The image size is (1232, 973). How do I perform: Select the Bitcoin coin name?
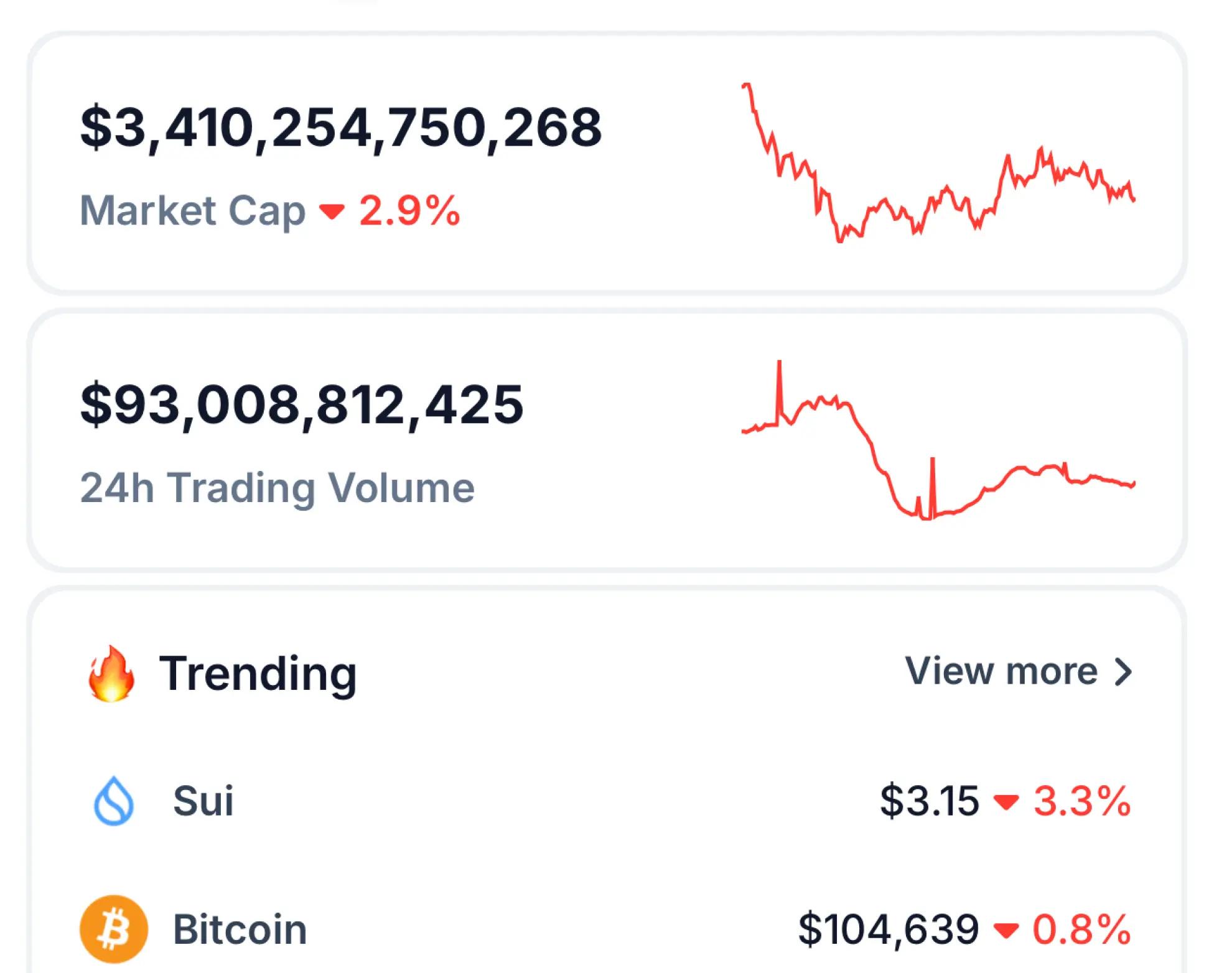240,929
